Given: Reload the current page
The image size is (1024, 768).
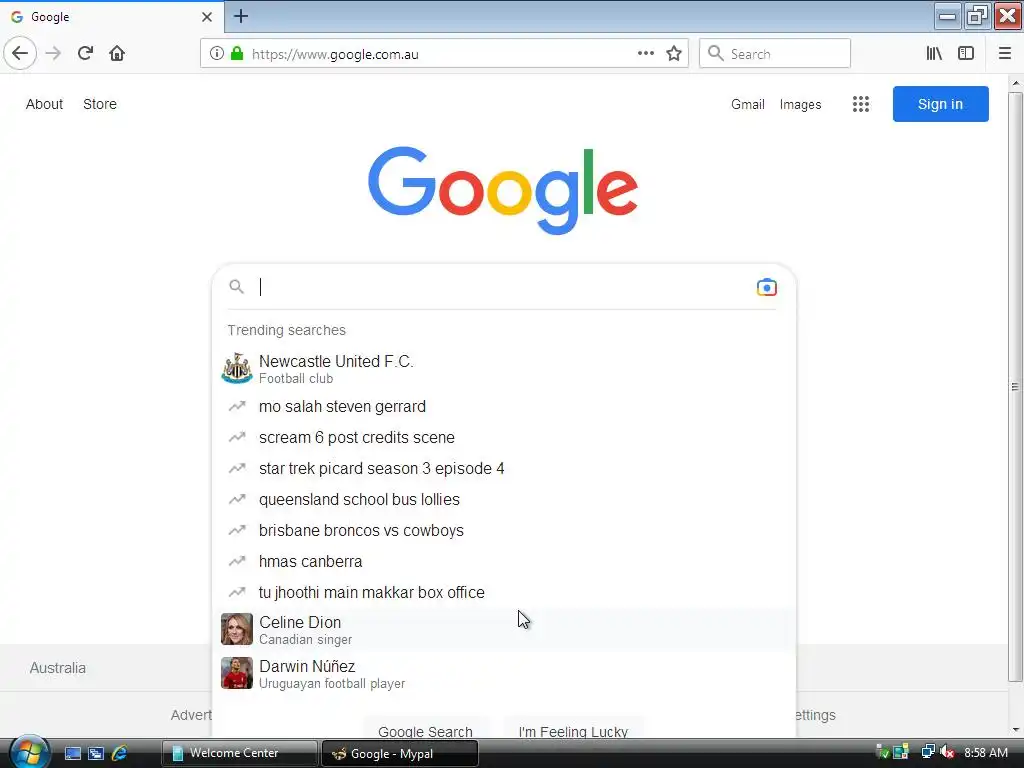Looking at the screenshot, I should click(x=85, y=54).
